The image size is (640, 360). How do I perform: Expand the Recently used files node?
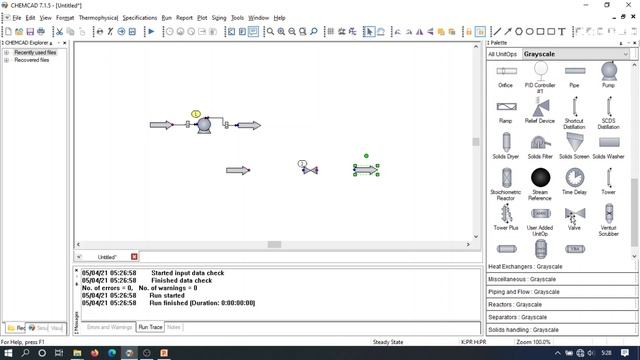6,53
